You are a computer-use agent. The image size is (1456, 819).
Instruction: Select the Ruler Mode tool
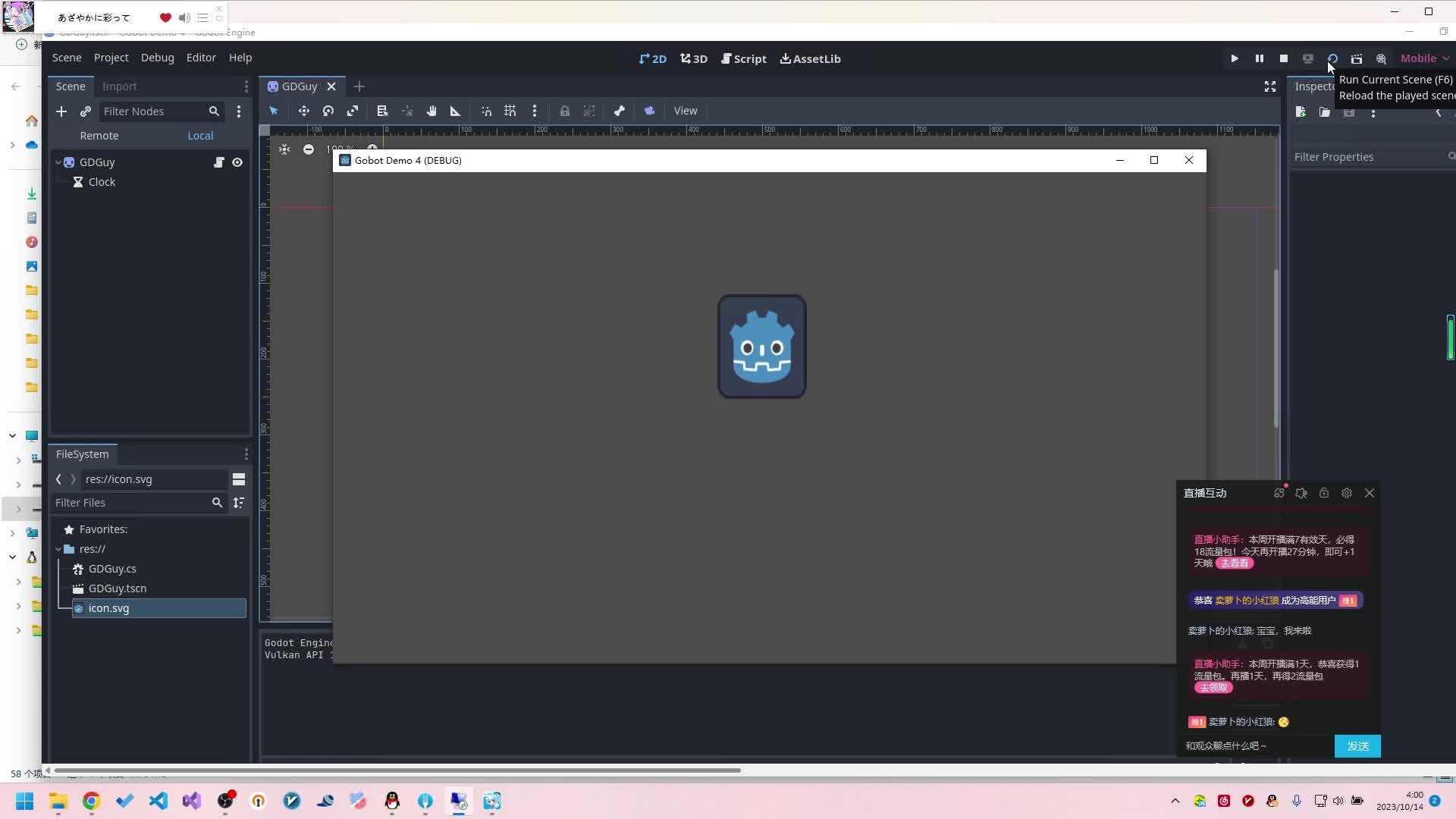tap(455, 111)
